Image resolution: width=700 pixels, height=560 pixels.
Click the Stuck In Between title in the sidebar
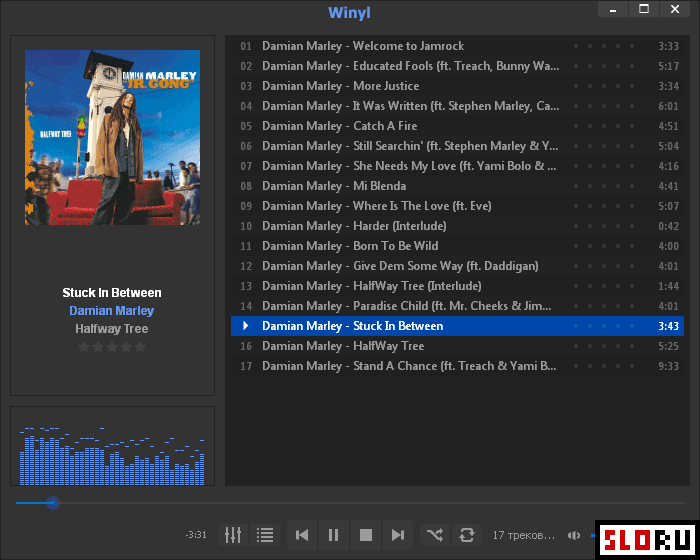tap(112, 293)
